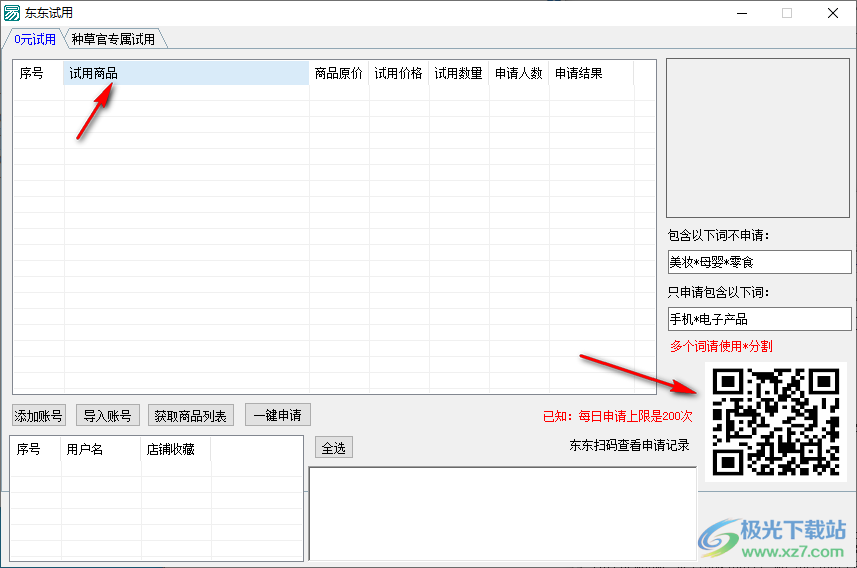Click the 东东扫码查看申请记录 label
This screenshot has height=568, width=857.
coord(629,446)
